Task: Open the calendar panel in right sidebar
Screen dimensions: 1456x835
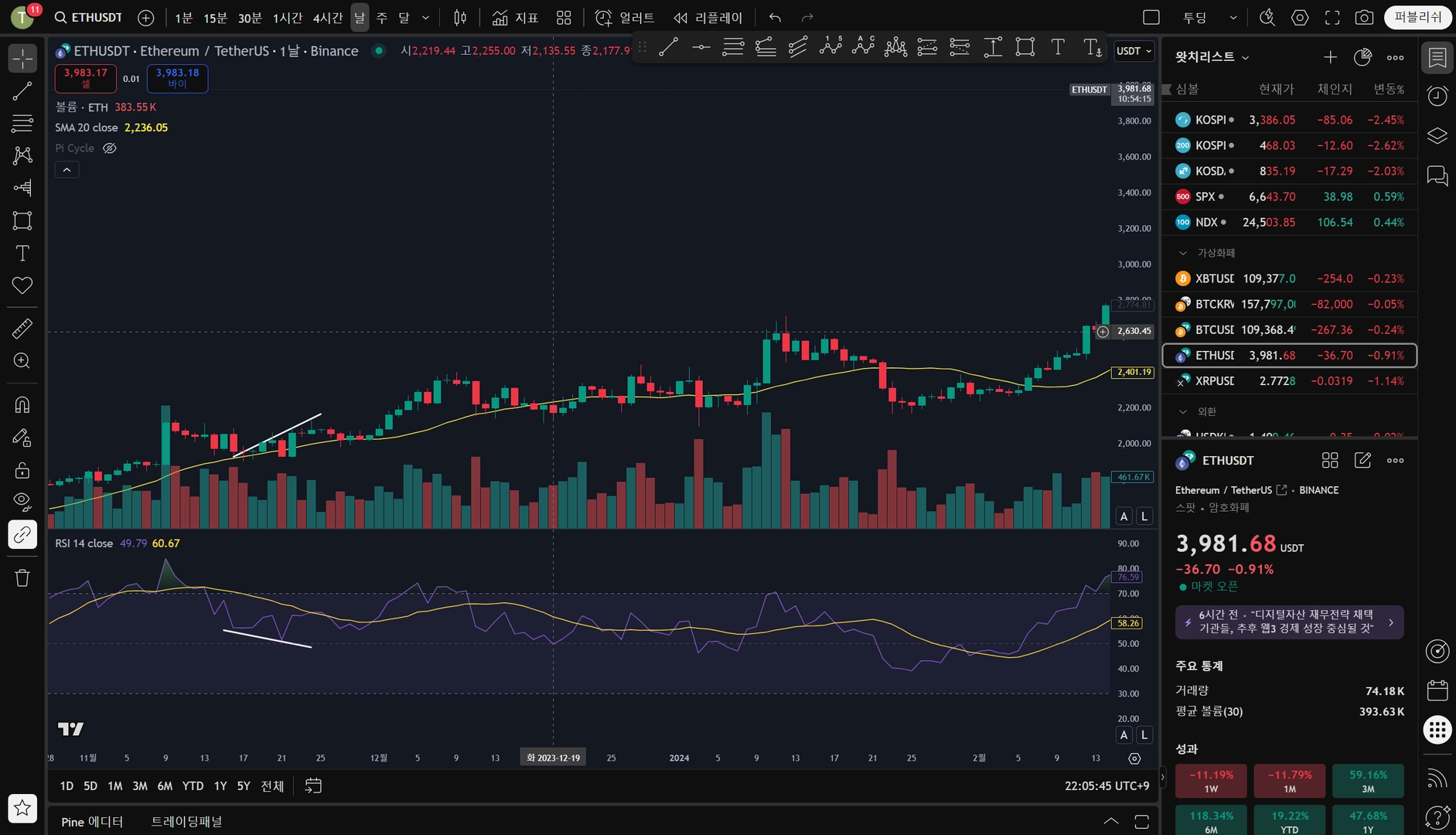Action: (1437, 690)
